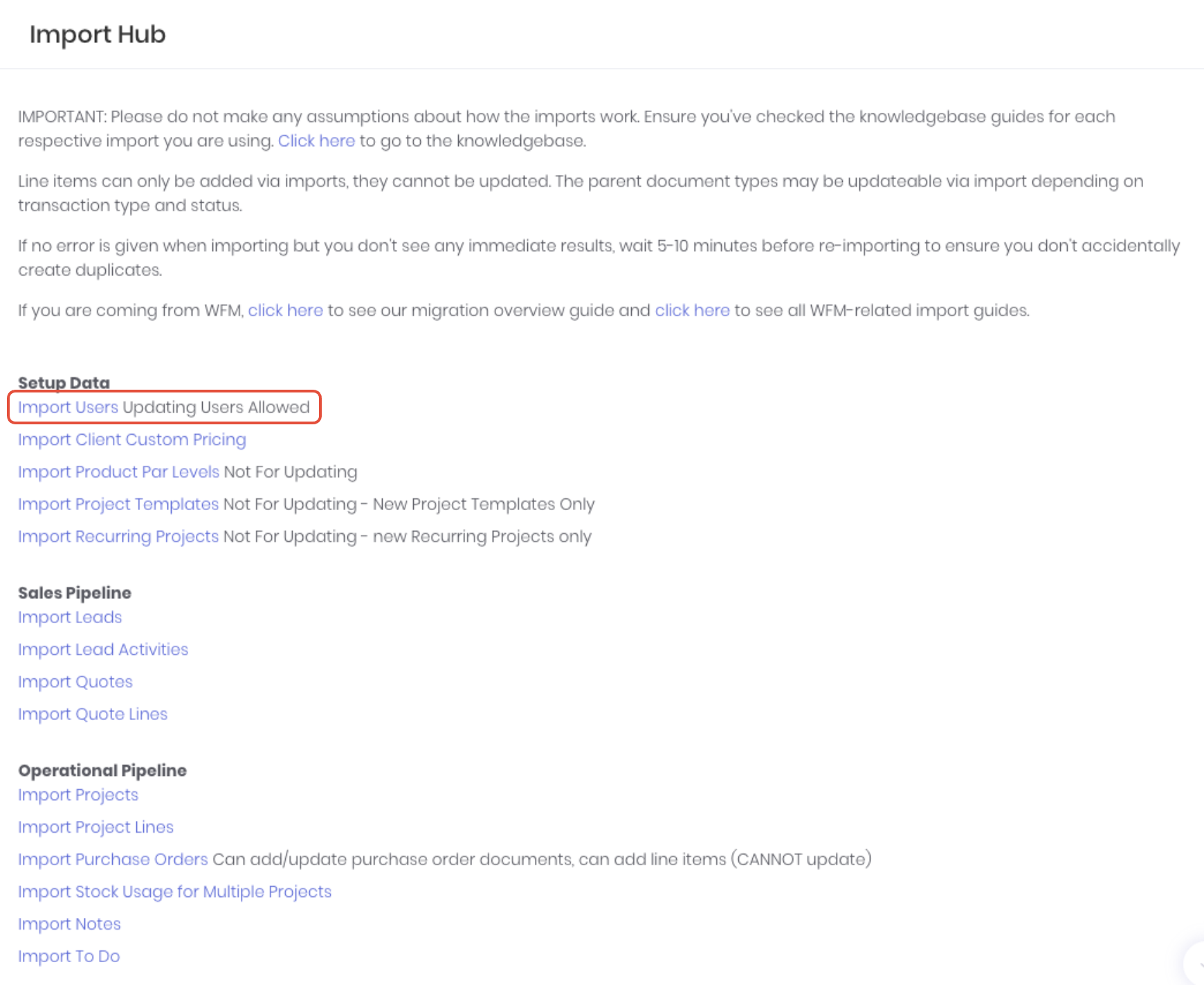This screenshot has width=1204, height=985.
Task: Click the 'Sales Pipeline' section heading
Action: point(75,593)
